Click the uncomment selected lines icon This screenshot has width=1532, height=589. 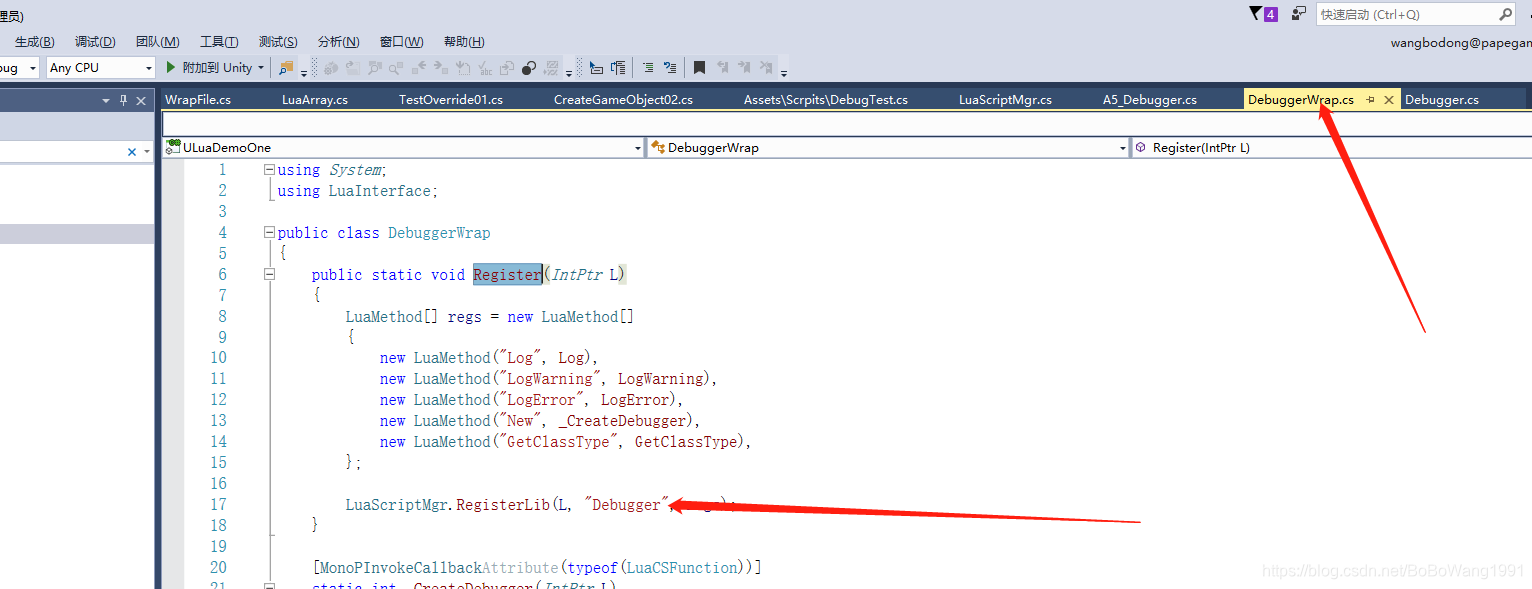tap(670, 68)
